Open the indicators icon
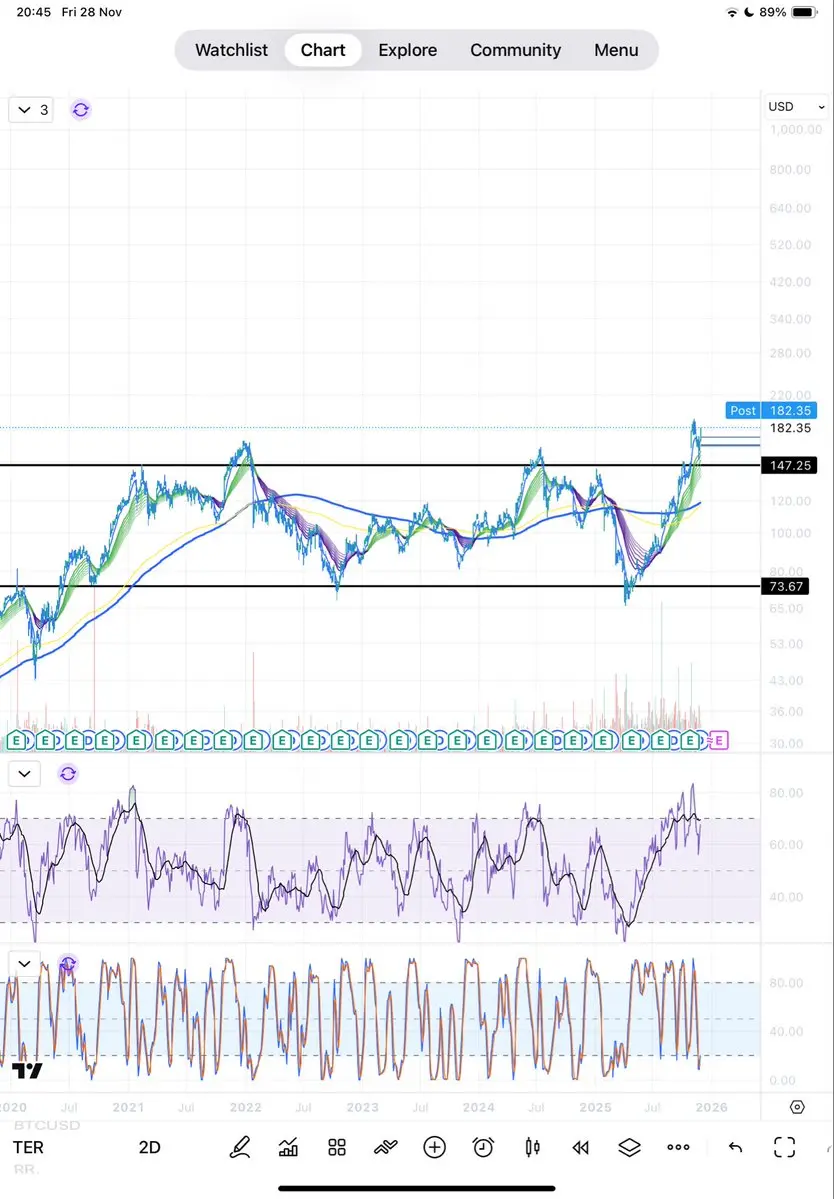 click(288, 1147)
